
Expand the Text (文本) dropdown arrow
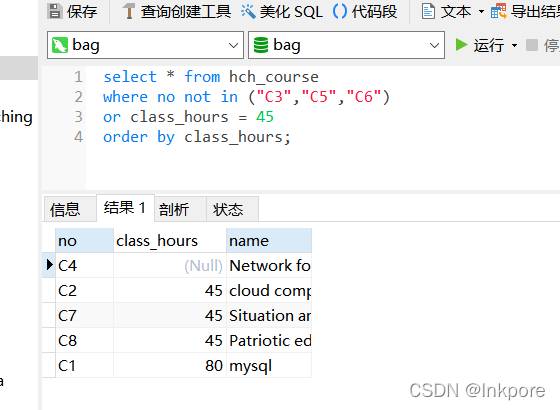click(481, 11)
